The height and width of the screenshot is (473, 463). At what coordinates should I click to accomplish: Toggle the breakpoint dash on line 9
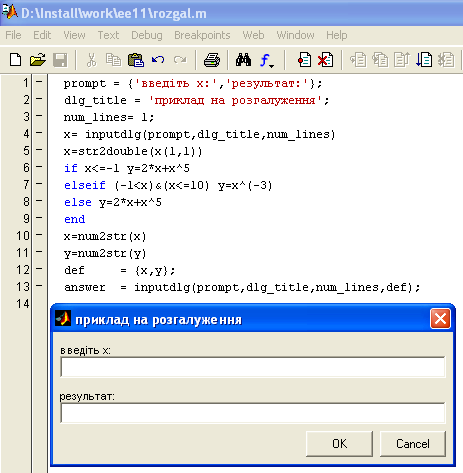click(x=39, y=217)
